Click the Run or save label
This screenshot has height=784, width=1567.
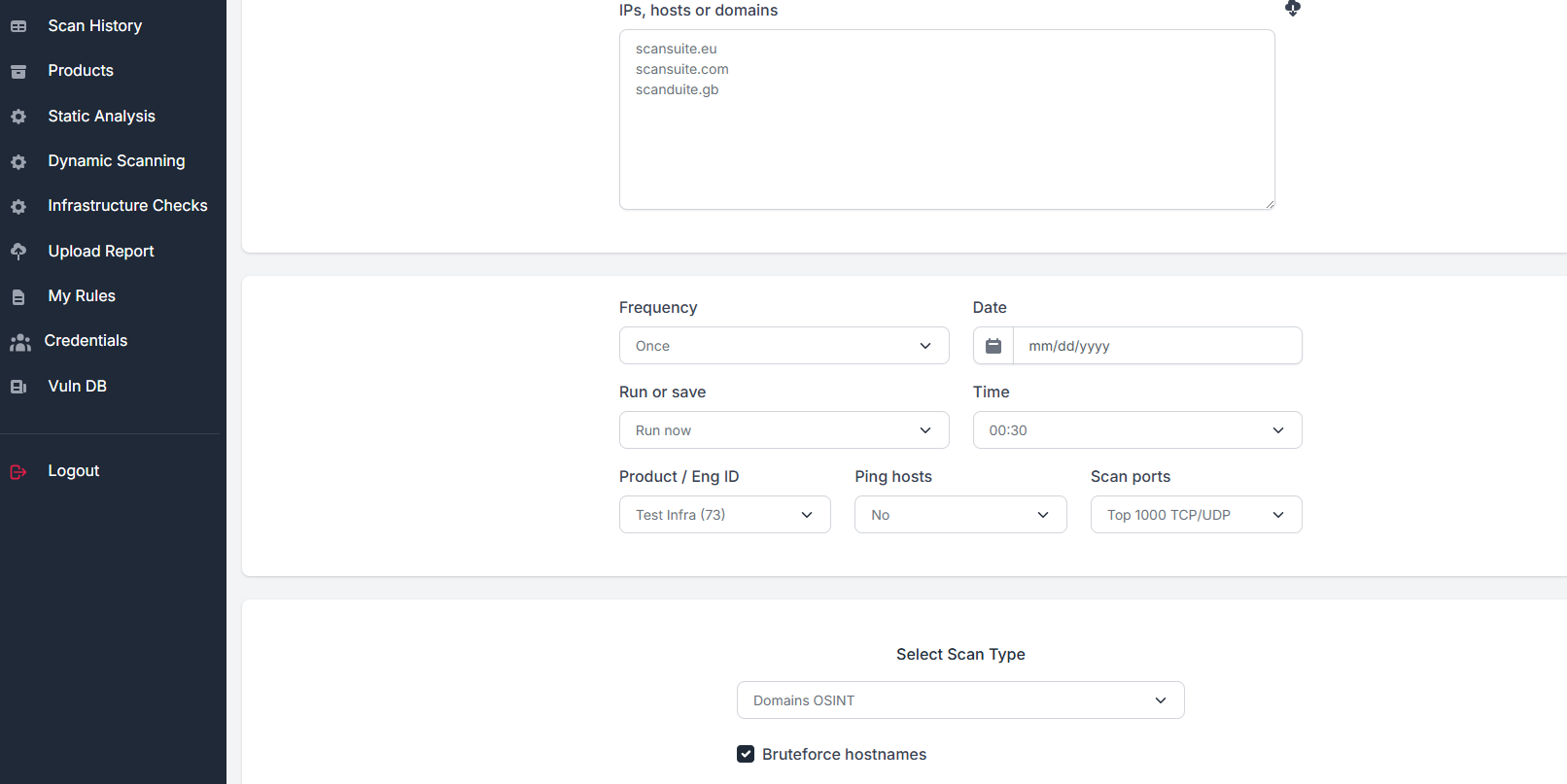[663, 392]
